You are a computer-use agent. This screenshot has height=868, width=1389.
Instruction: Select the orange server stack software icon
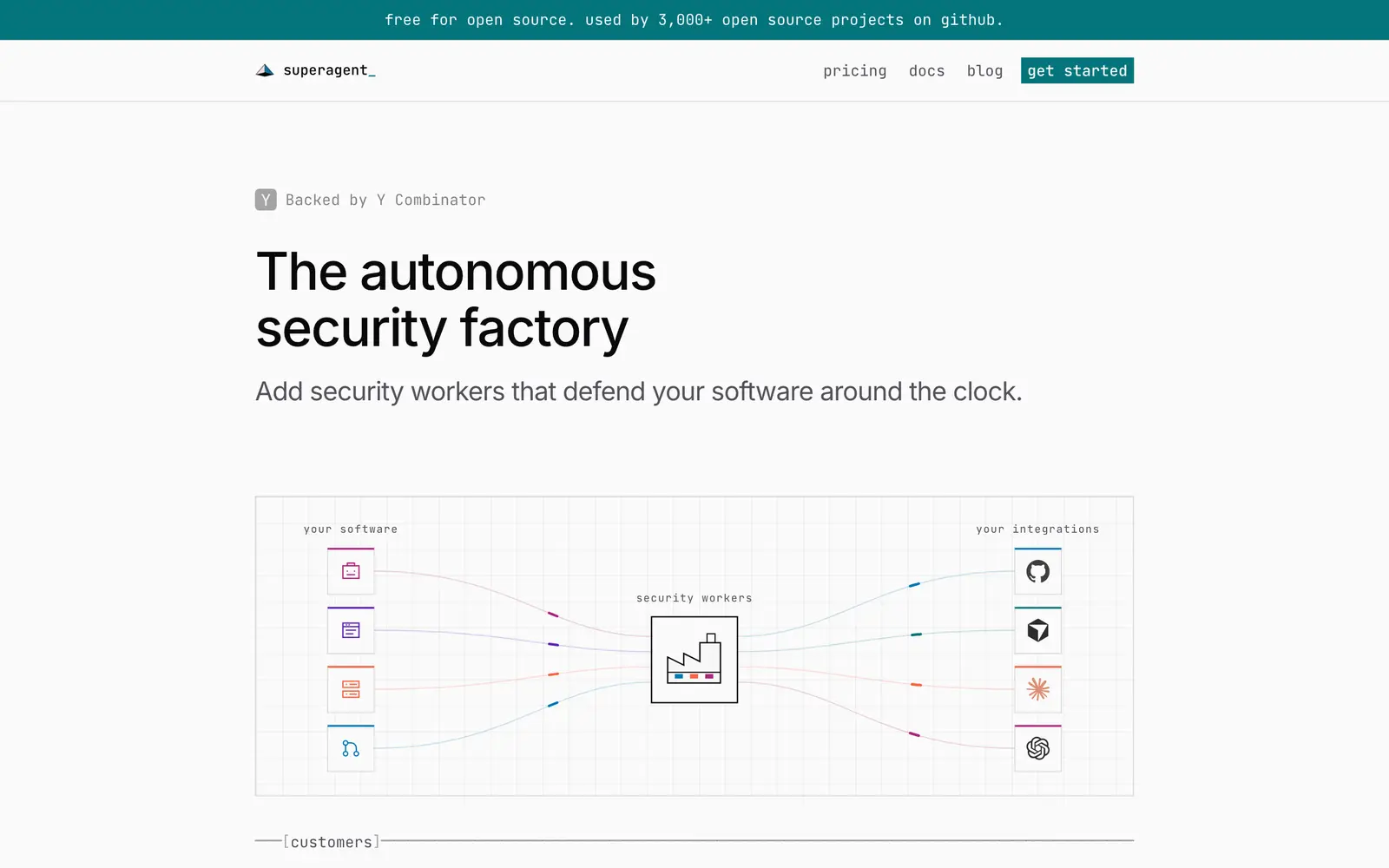tap(351, 689)
